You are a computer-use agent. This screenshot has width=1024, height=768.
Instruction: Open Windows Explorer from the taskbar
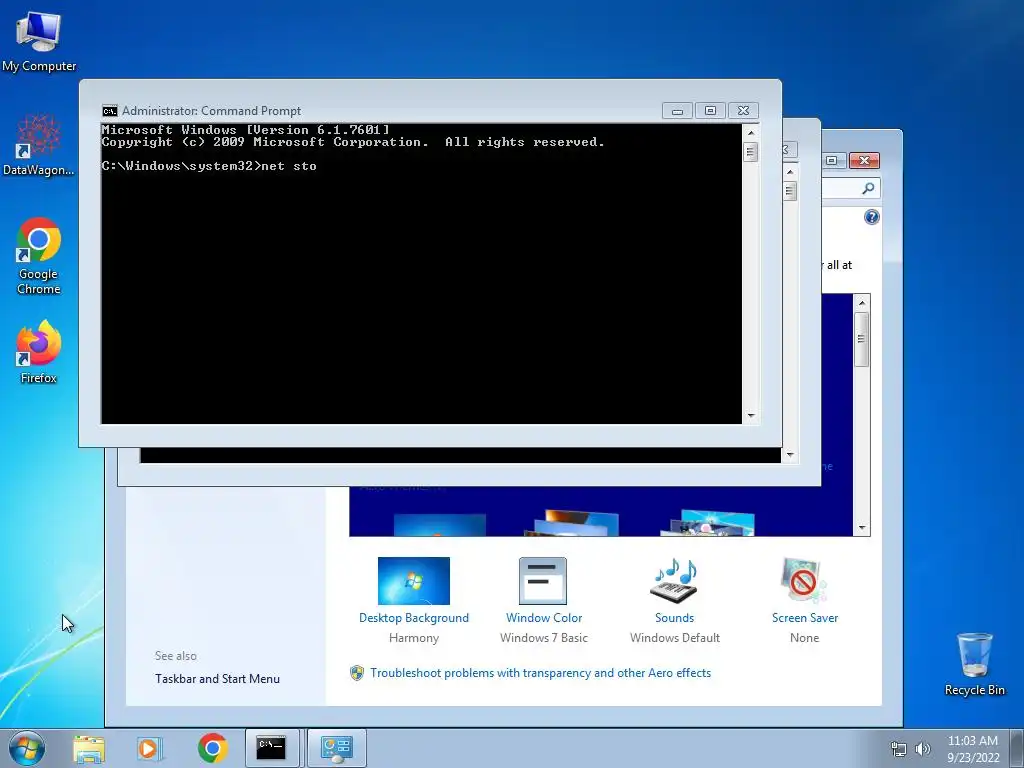[89, 748]
